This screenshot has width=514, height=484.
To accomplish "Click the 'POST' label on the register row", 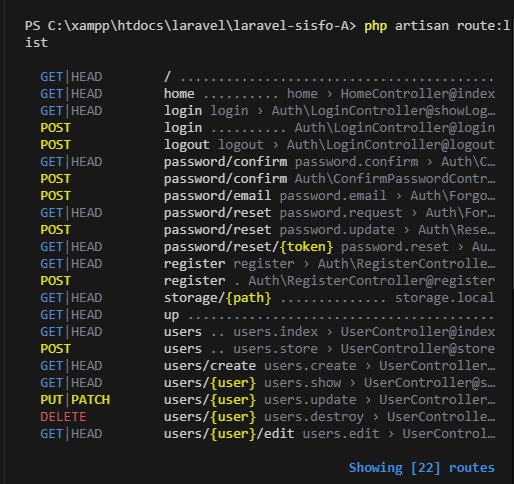I will (55, 281).
